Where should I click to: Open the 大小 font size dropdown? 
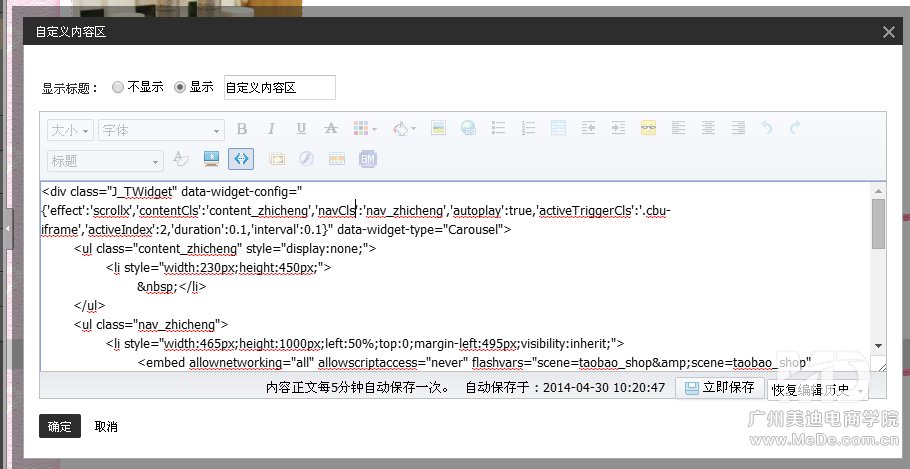[x=70, y=131]
